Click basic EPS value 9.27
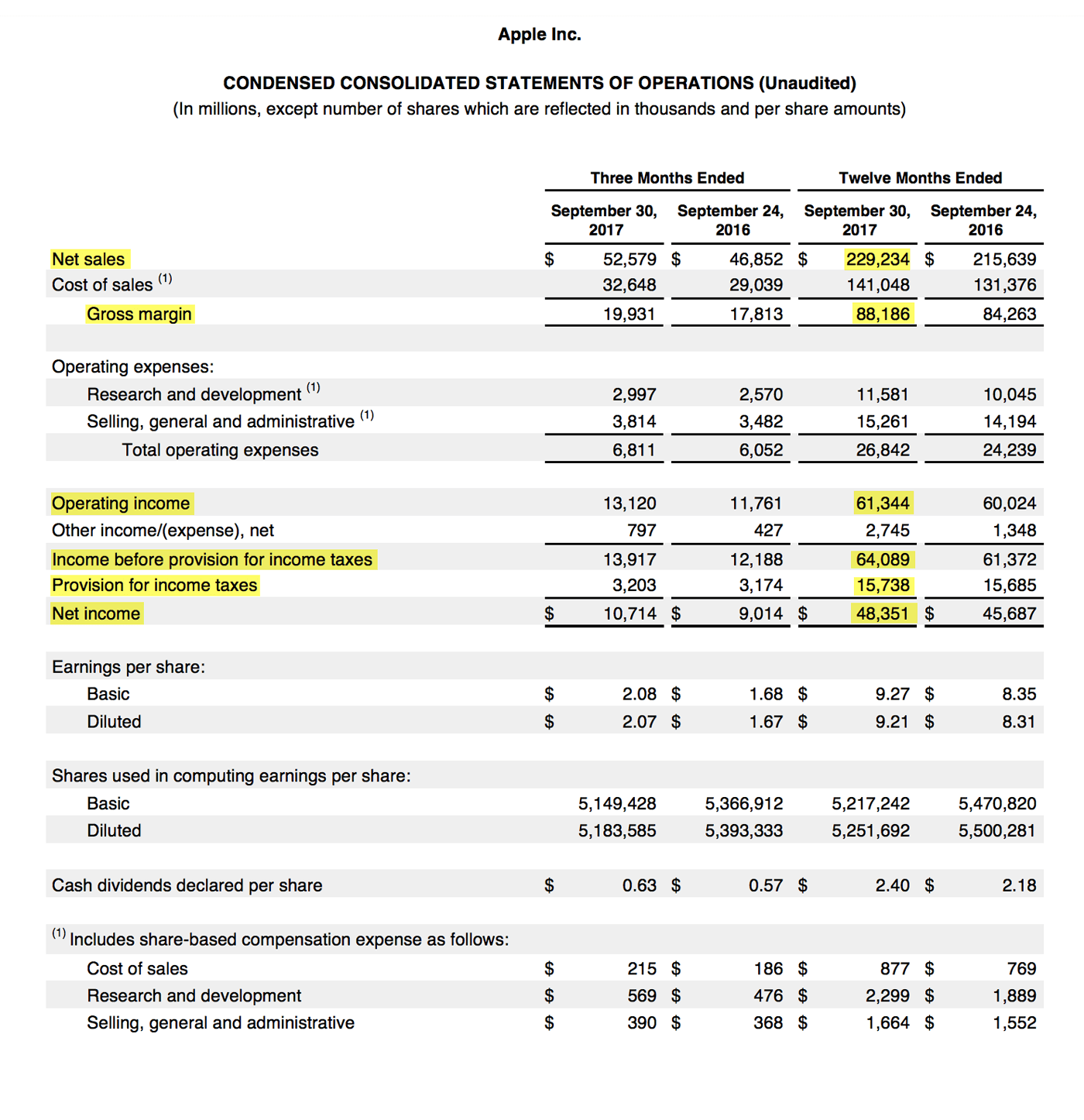This screenshot has height=1120, width=1084. [x=893, y=694]
